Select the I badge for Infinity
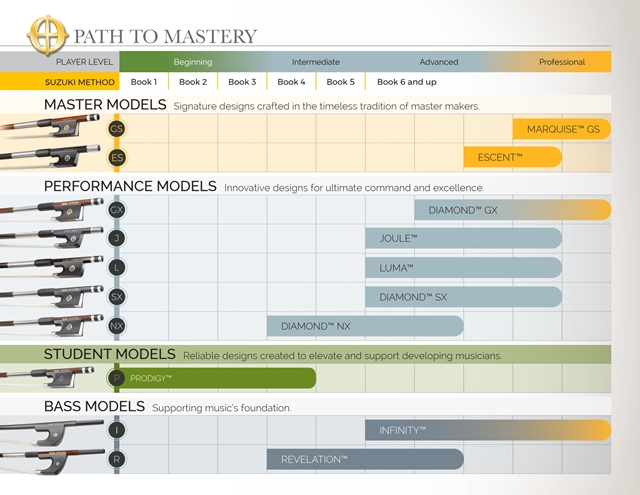The width and height of the screenshot is (640, 495). pos(117,430)
